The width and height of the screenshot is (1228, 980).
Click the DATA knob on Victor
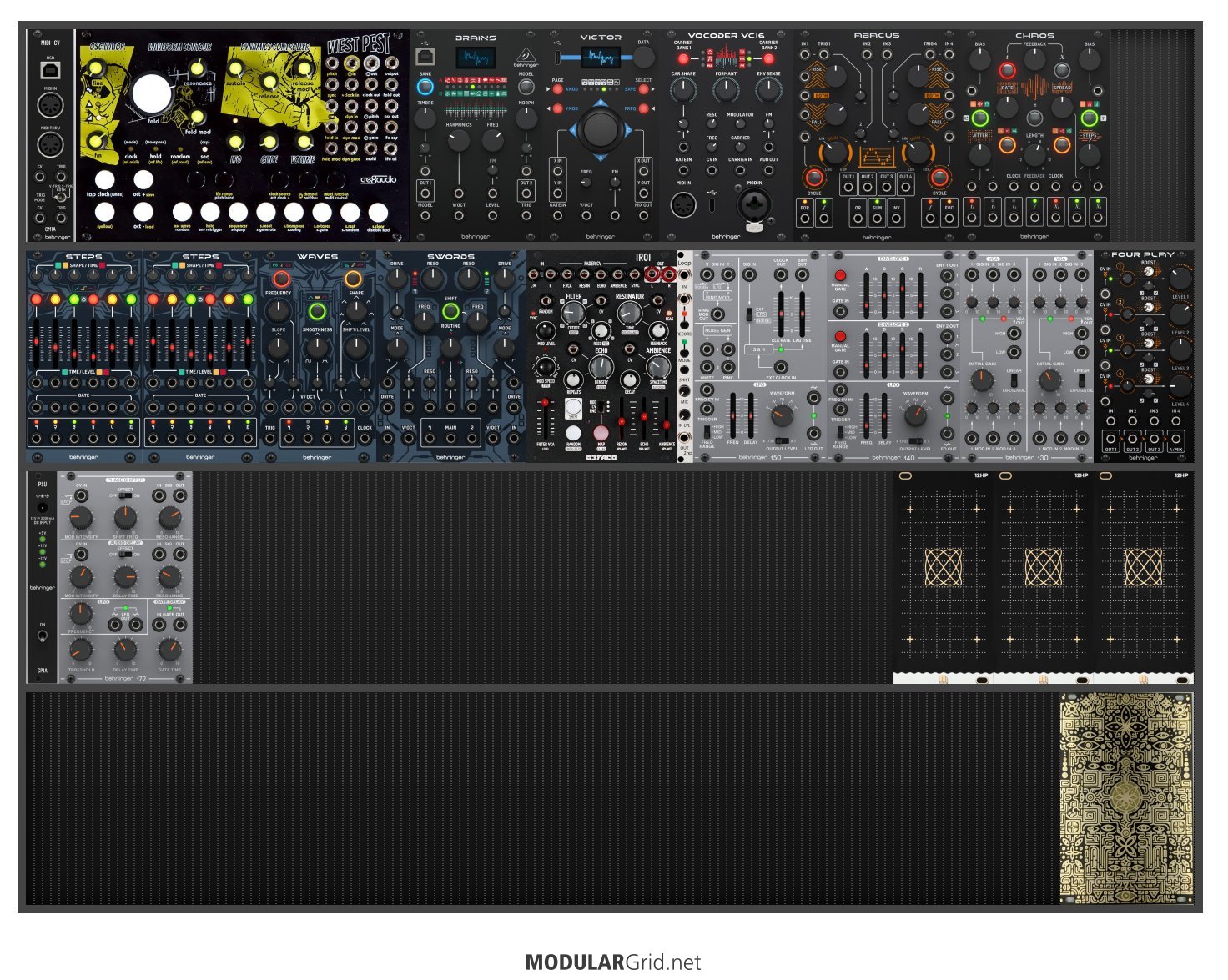(643, 57)
